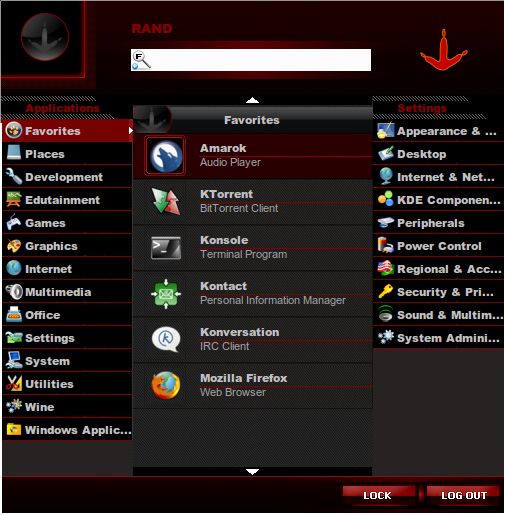Click the Wine icon

pyautogui.click(x=14, y=406)
